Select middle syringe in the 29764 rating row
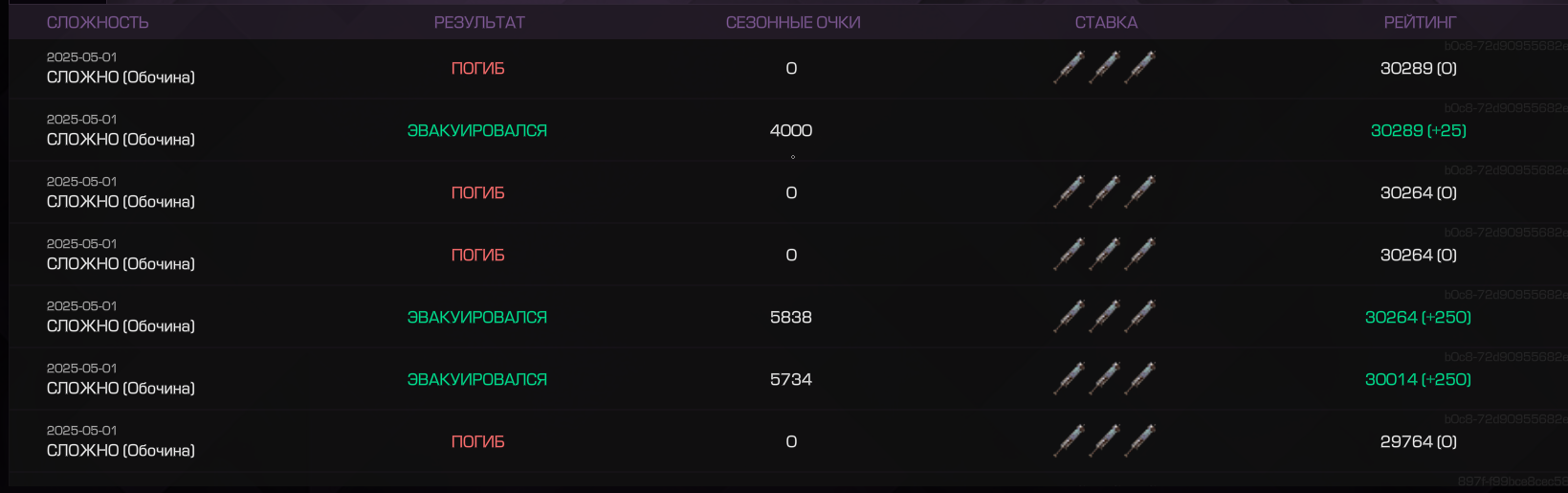Screen dimensions: 1568x493 click(x=1105, y=441)
